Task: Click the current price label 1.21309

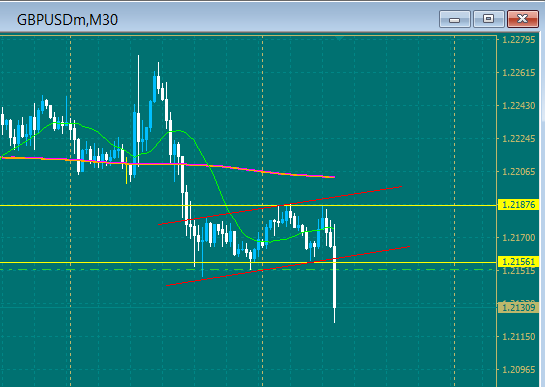Action: pos(519,307)
